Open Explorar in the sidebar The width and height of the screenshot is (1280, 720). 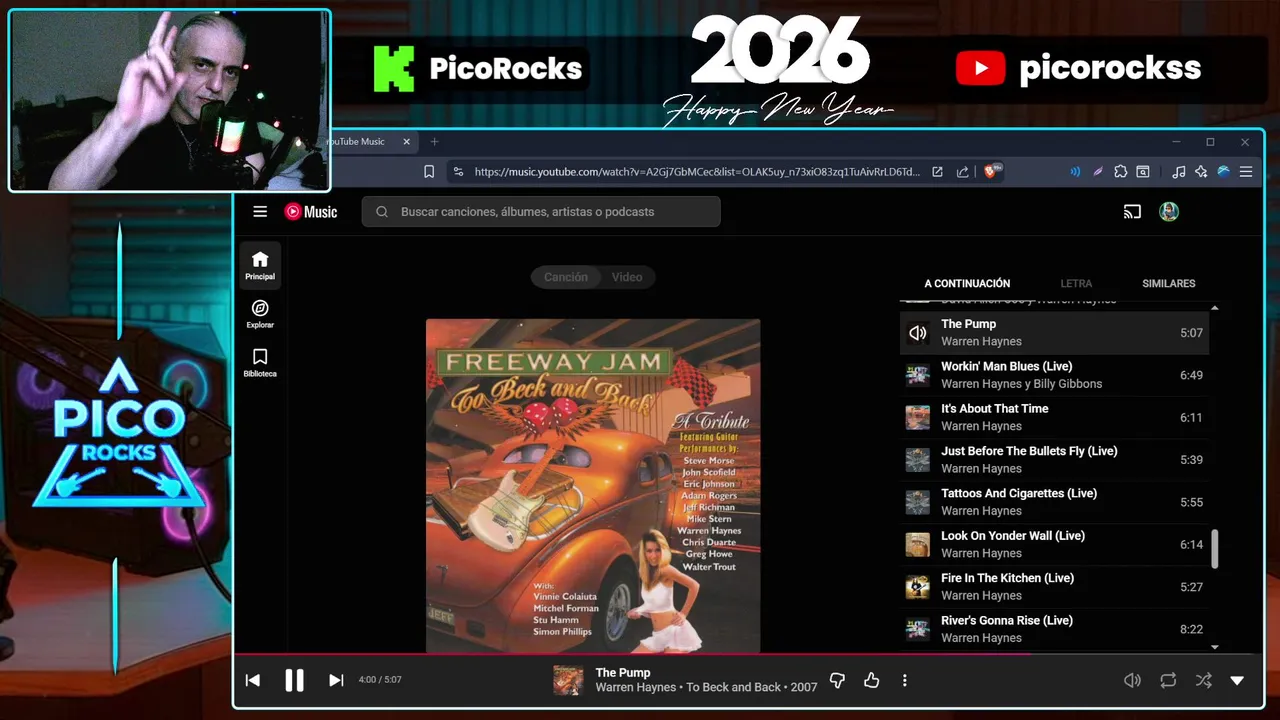(260, 314)
